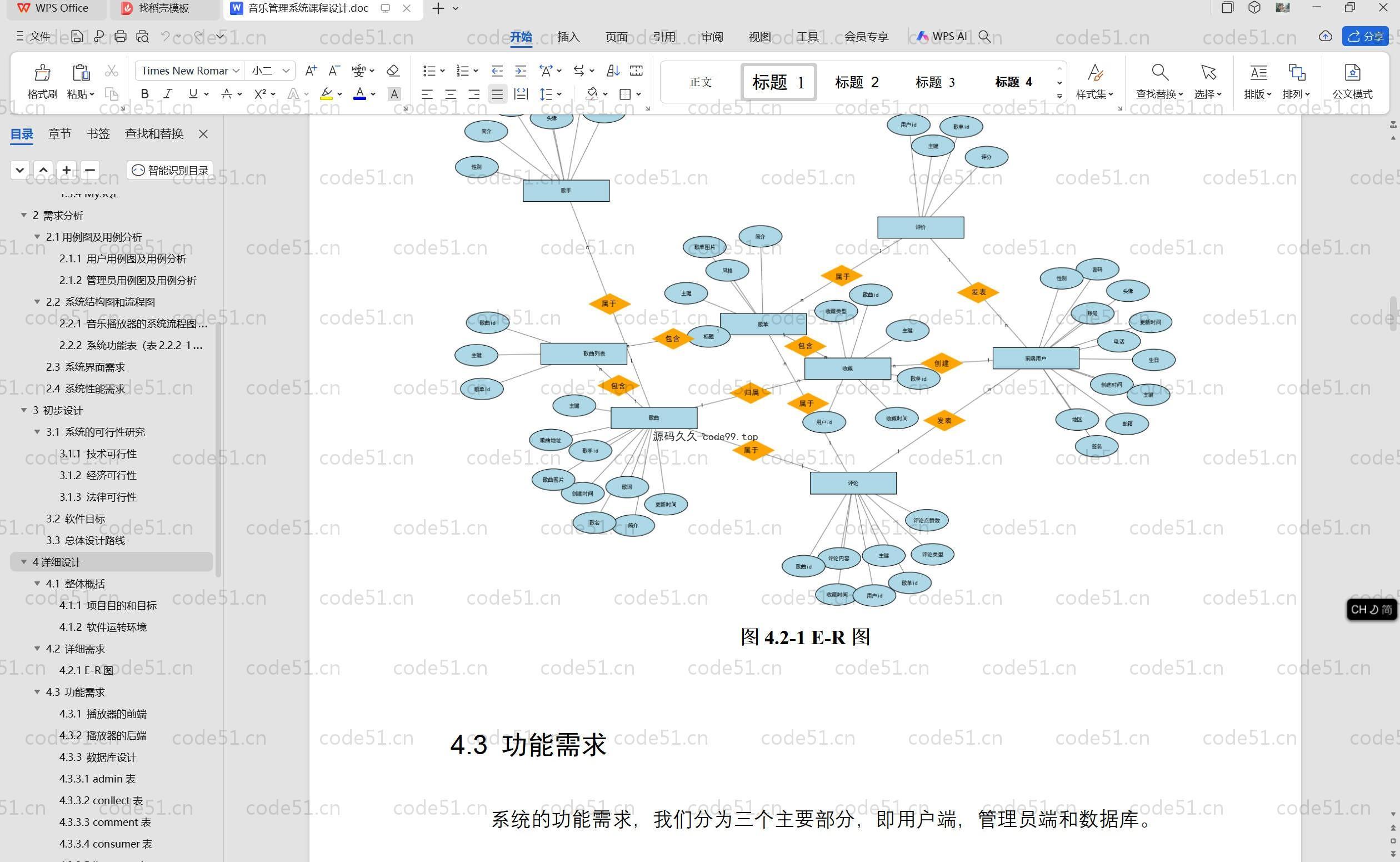The width and height of the screenshot is (1400, 862).
Task: Switch to the 审阅 ribbon tab
Action: tap(712, 37)
